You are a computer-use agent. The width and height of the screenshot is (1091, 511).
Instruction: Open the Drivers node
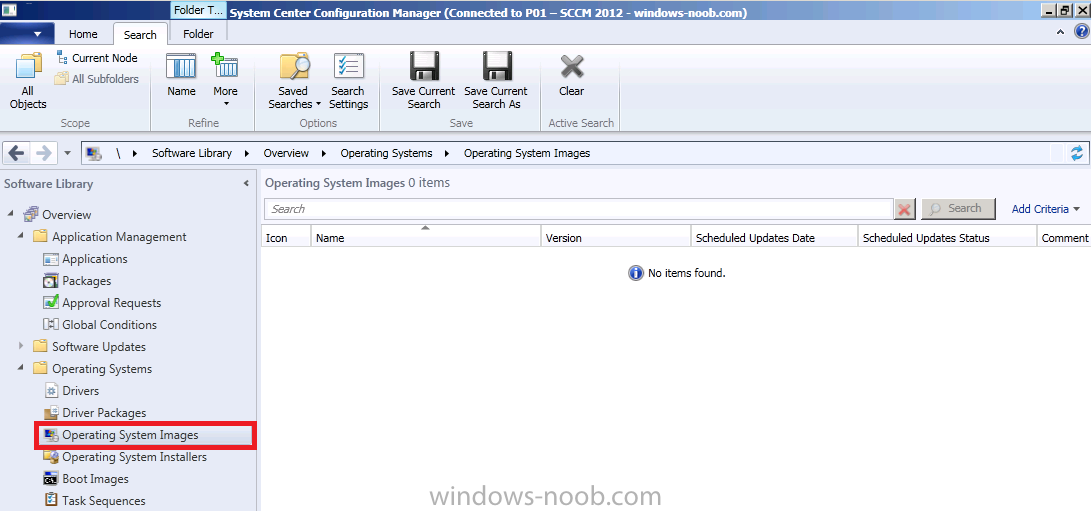click(x=81, y=391)
